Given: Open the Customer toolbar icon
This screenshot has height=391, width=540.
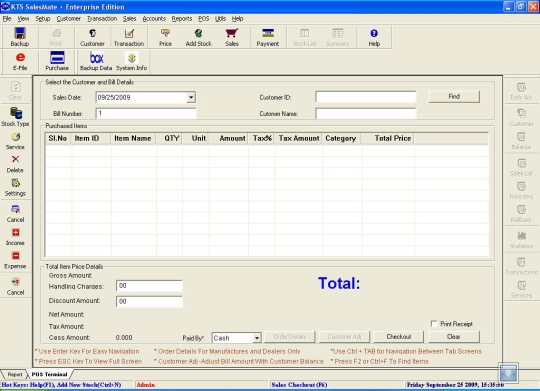Looking at the screenshot, I should pos(92,37).
